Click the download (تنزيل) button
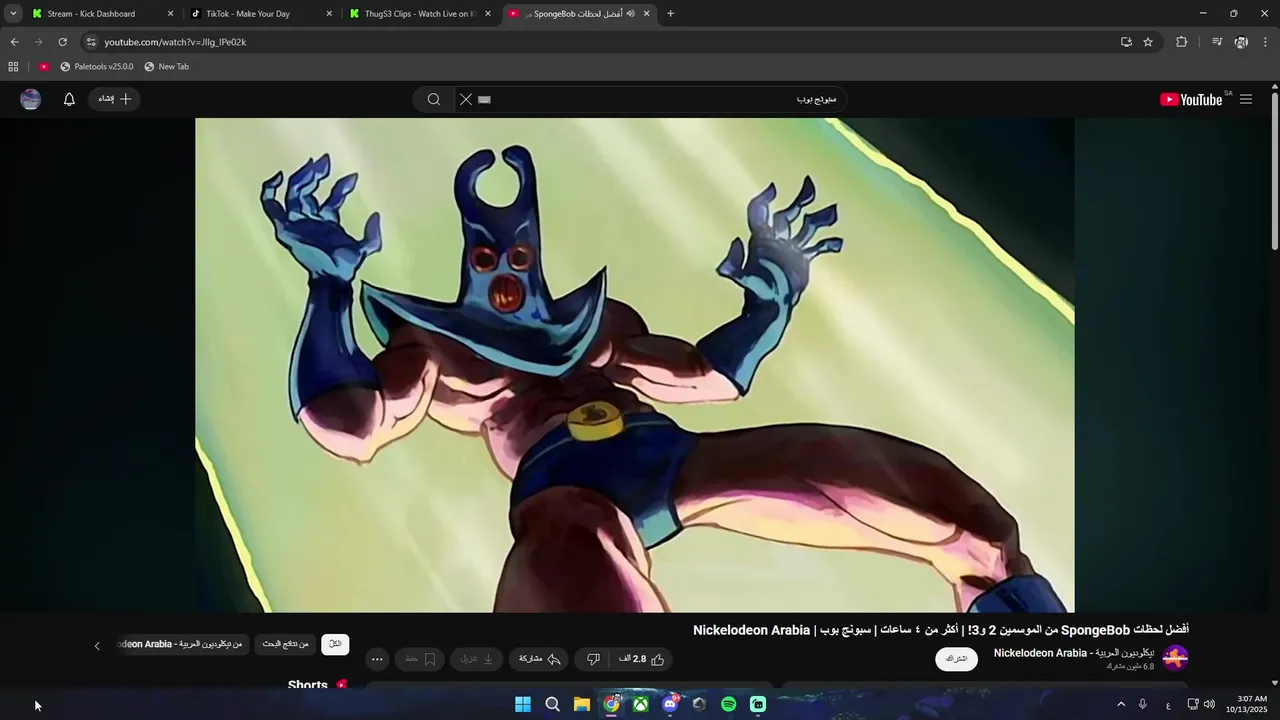The height and width of the screenshot is (720, 1280). coord(477,659)
